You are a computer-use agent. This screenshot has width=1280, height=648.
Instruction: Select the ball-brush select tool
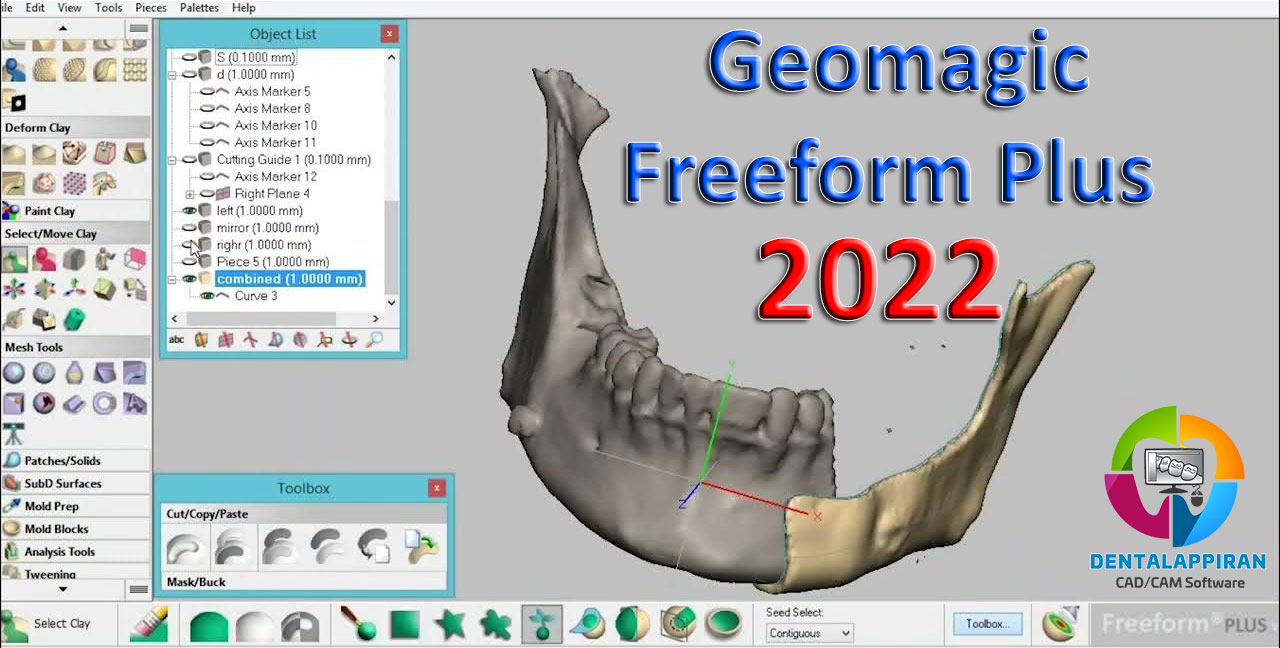pos(358,625)
